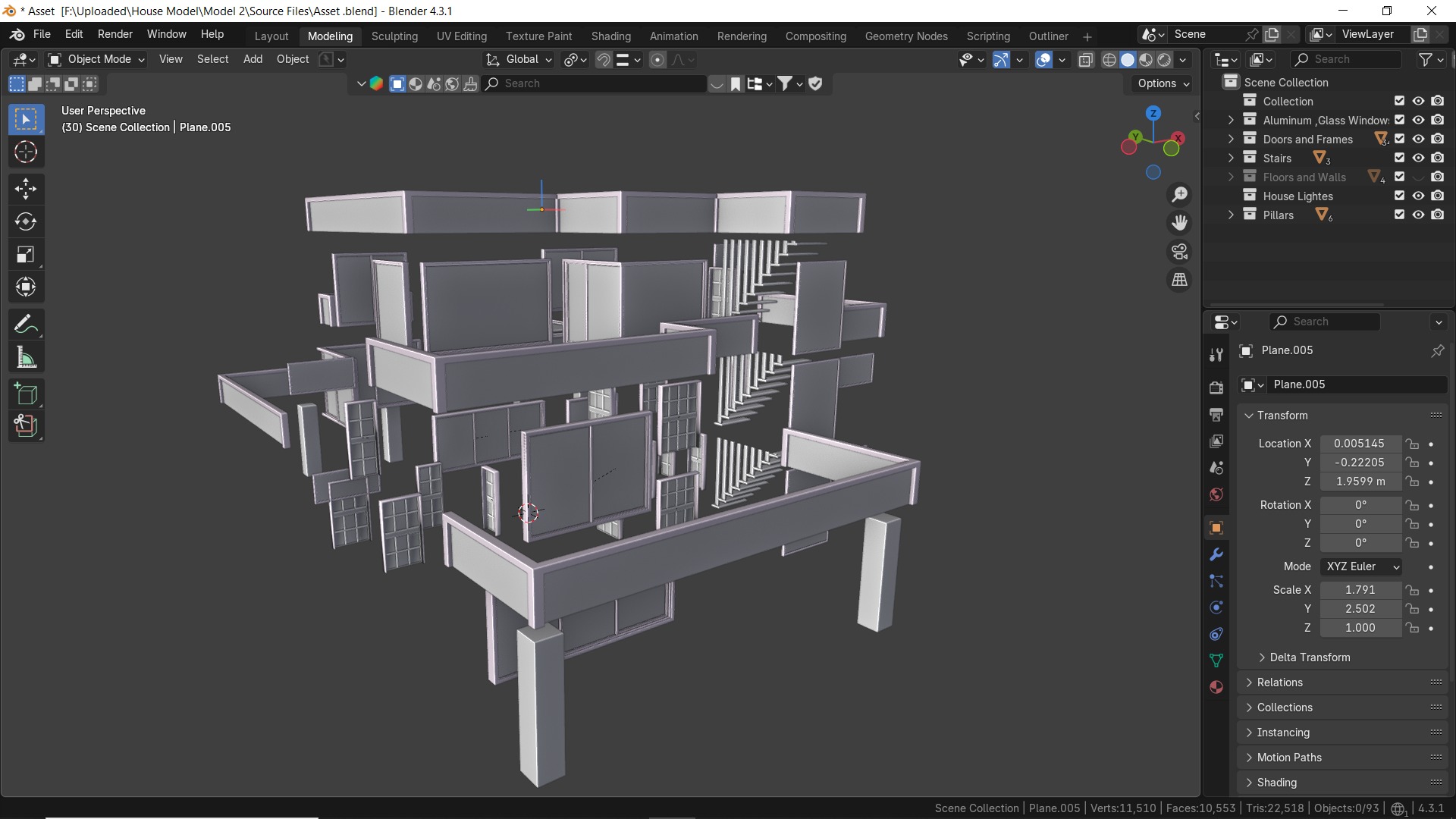The image size is (1456, 819).
Task: Hide the Stairs collection in viewport
Action: tap(1418, 158)
